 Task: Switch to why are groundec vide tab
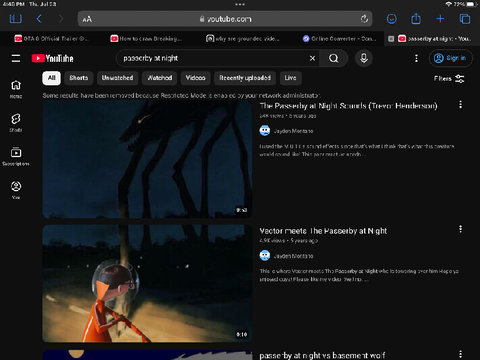243,39
